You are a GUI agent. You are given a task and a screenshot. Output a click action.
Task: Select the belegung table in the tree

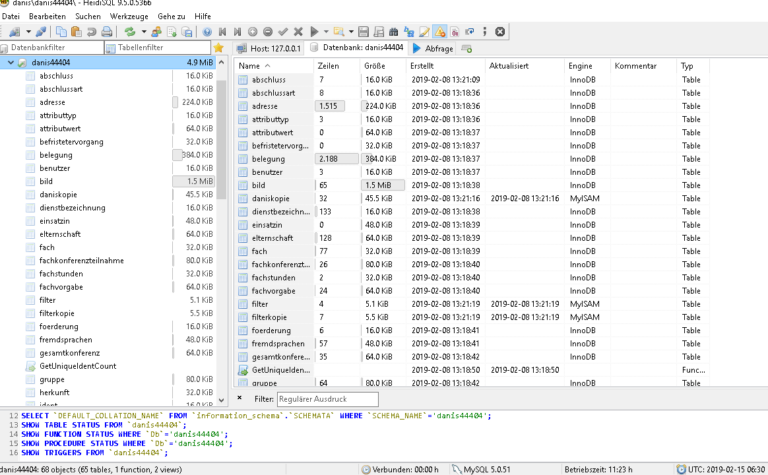tap(56, 154)
